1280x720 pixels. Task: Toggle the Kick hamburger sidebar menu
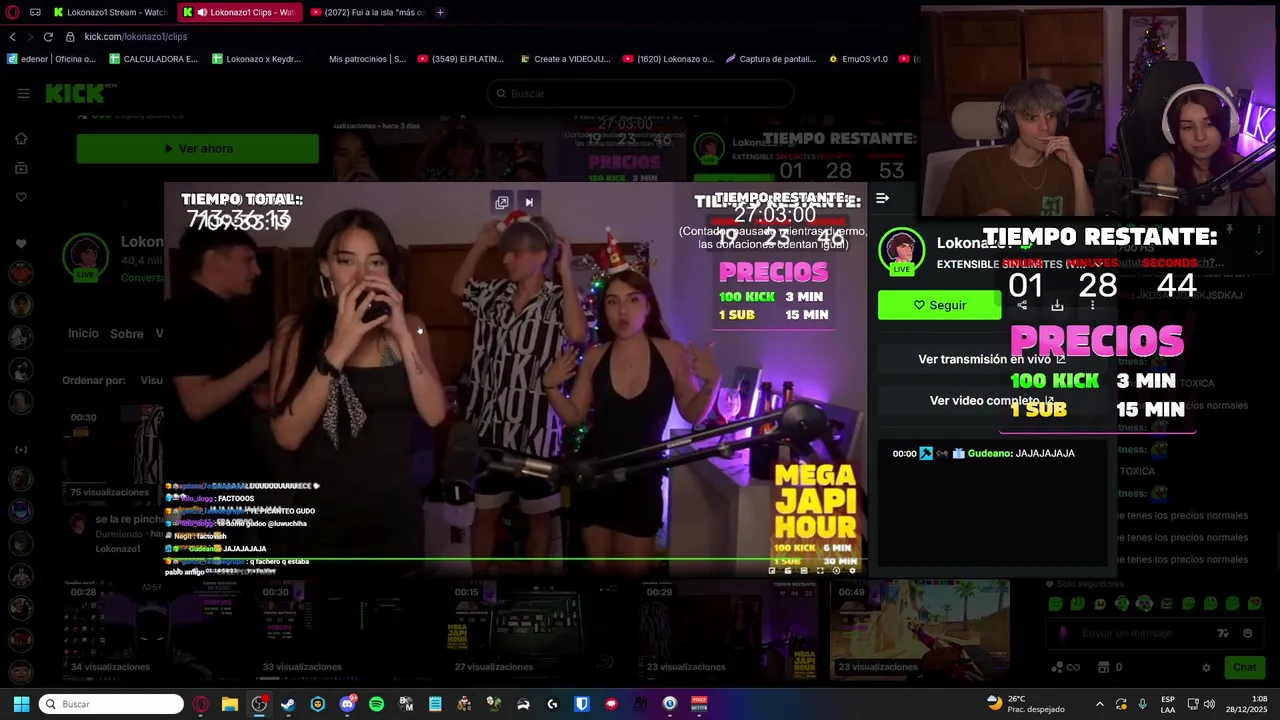[x=23, y=93]
